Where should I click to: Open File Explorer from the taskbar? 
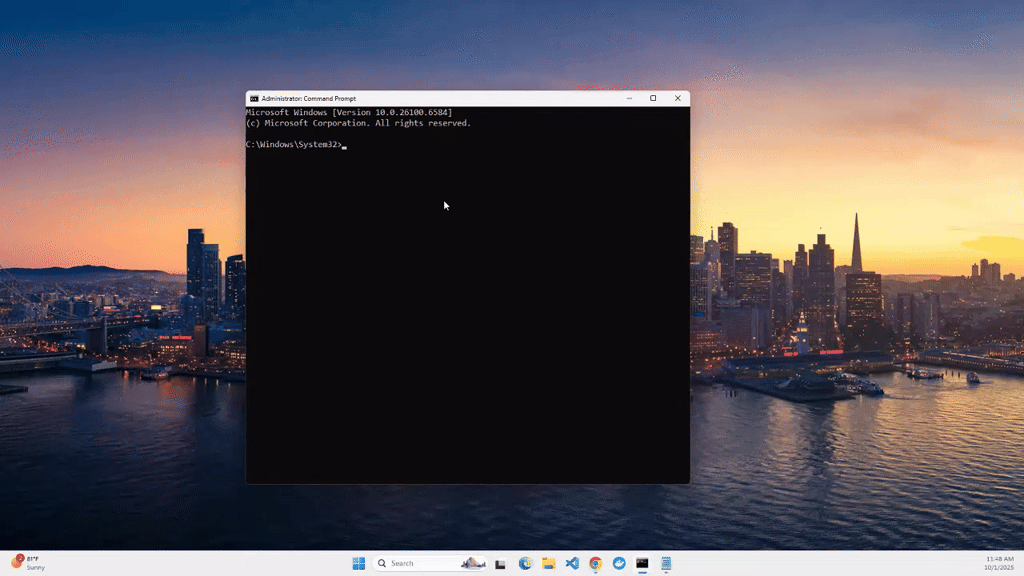(x=549, y=564)
